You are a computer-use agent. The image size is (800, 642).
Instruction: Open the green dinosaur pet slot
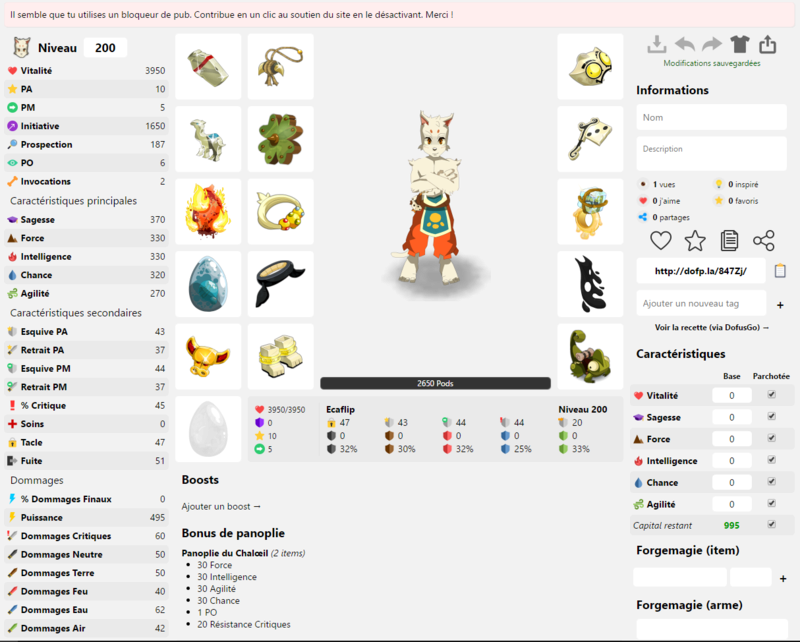click(x=590, y=357)
